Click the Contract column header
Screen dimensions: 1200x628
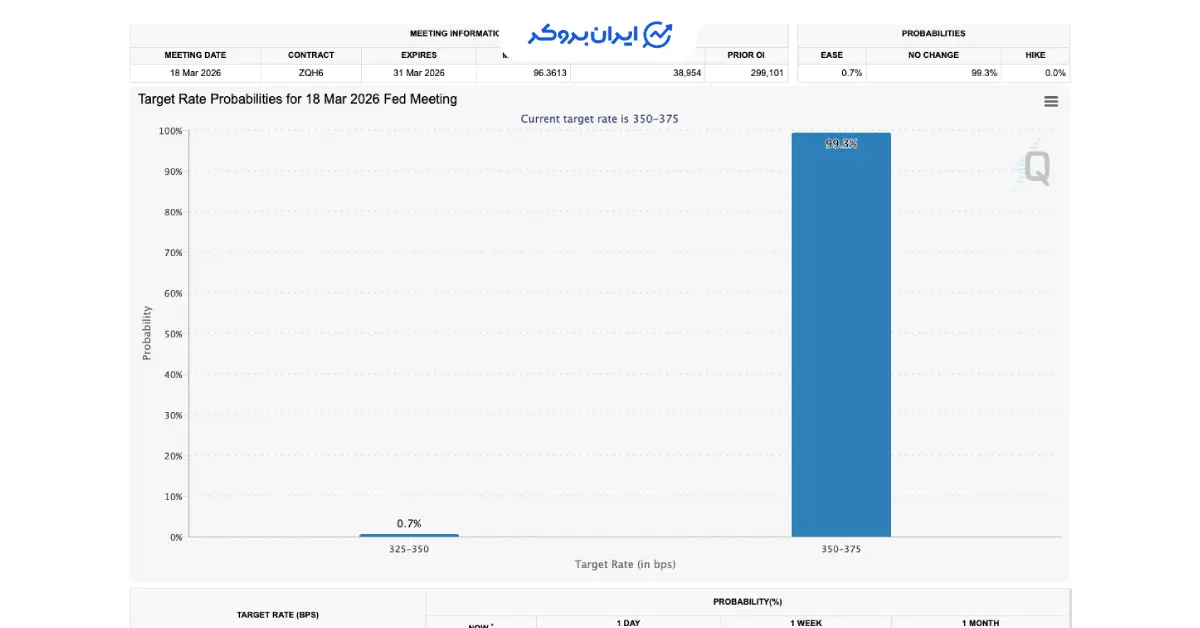[311, 55]
